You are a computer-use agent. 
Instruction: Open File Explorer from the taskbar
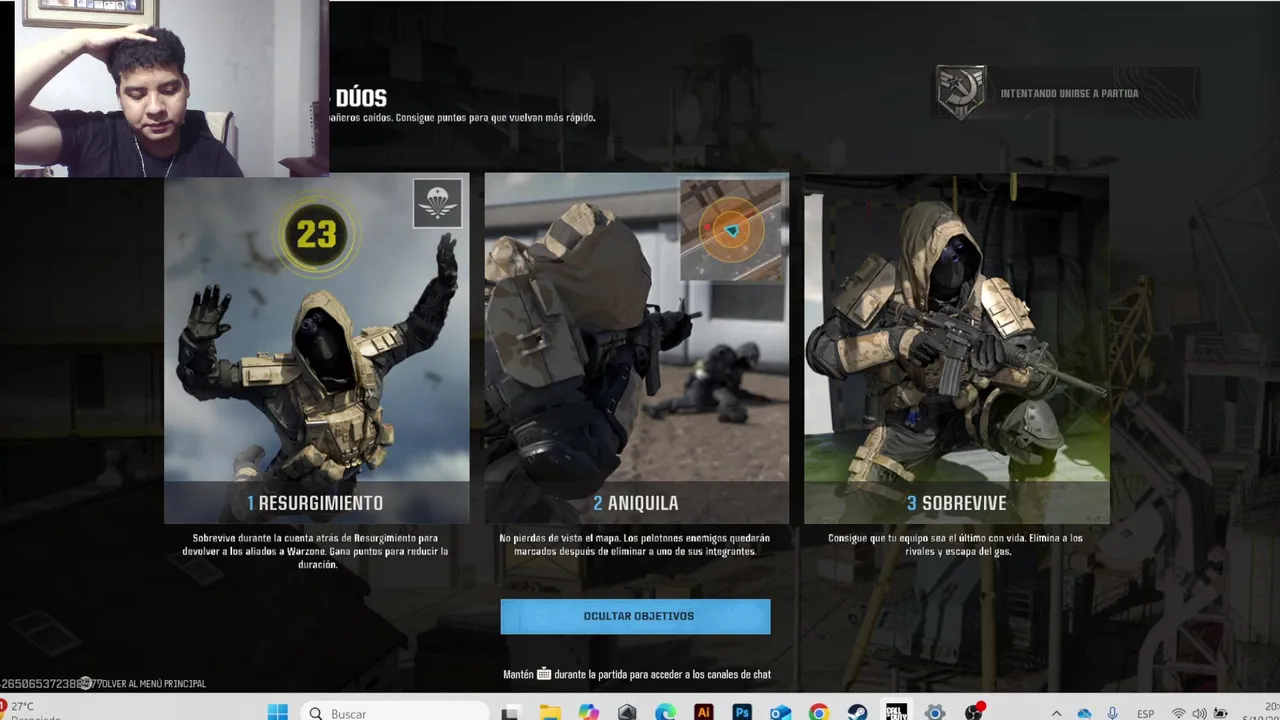point(549,713)
